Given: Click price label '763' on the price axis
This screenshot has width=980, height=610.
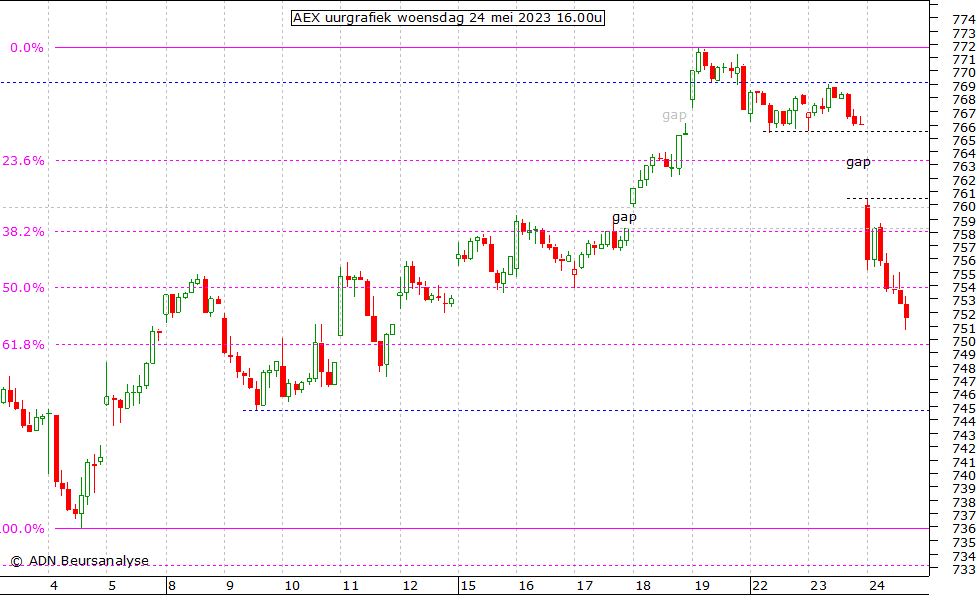Looking at the screenshot, I should coord(964,167).
